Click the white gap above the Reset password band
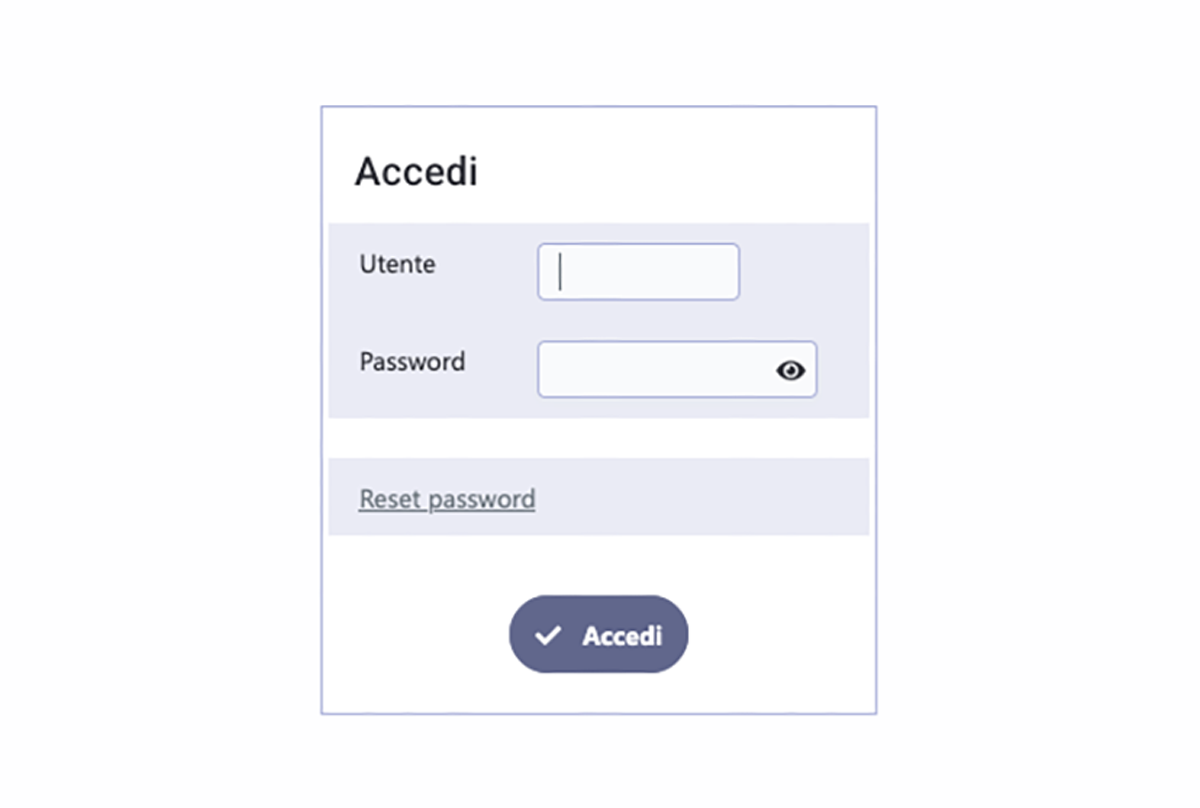The image size is (1200, 808). point(598,438)
